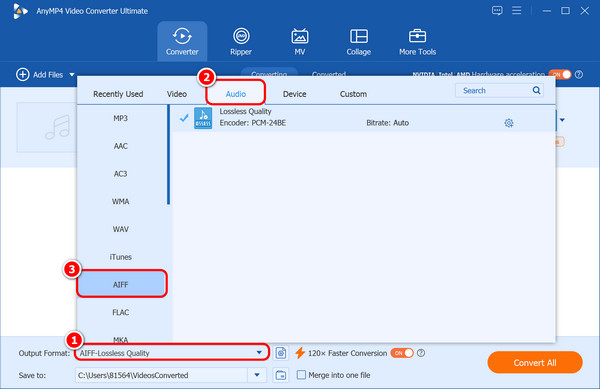
Task: Open the output folder icon beside Save to
Action: coord(281,375)
